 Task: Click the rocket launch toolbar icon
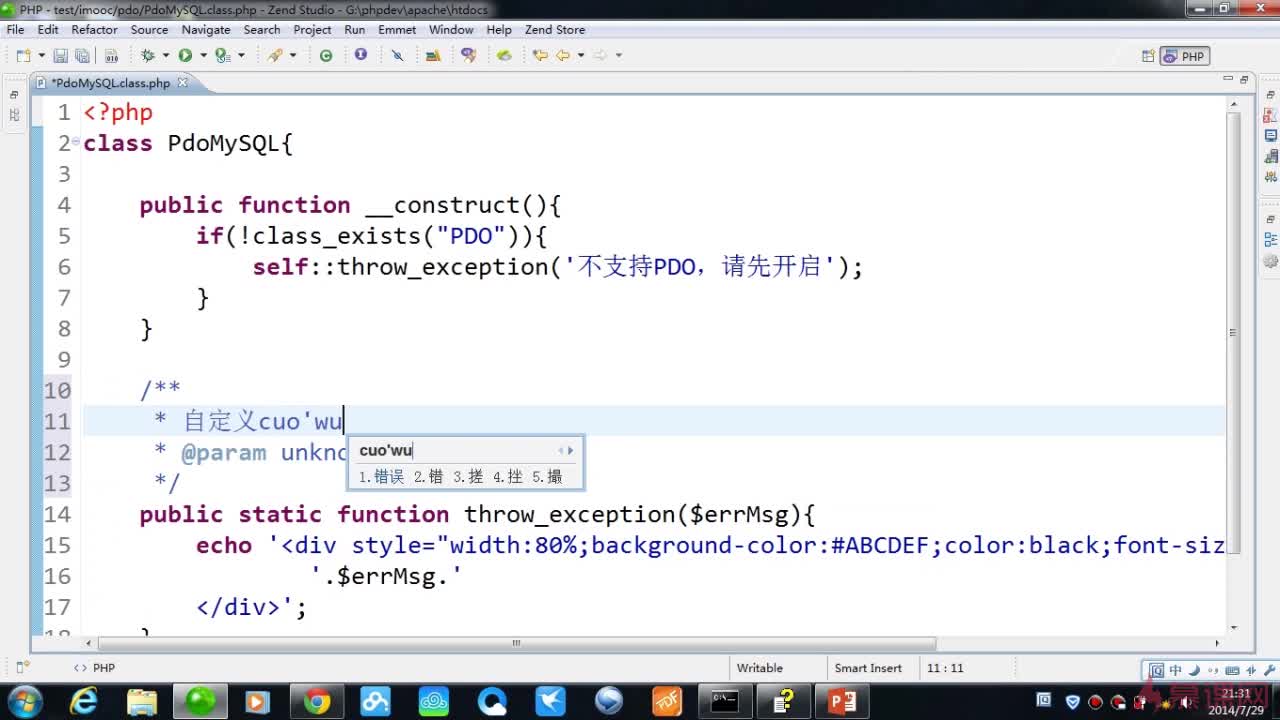click(275, 56)
